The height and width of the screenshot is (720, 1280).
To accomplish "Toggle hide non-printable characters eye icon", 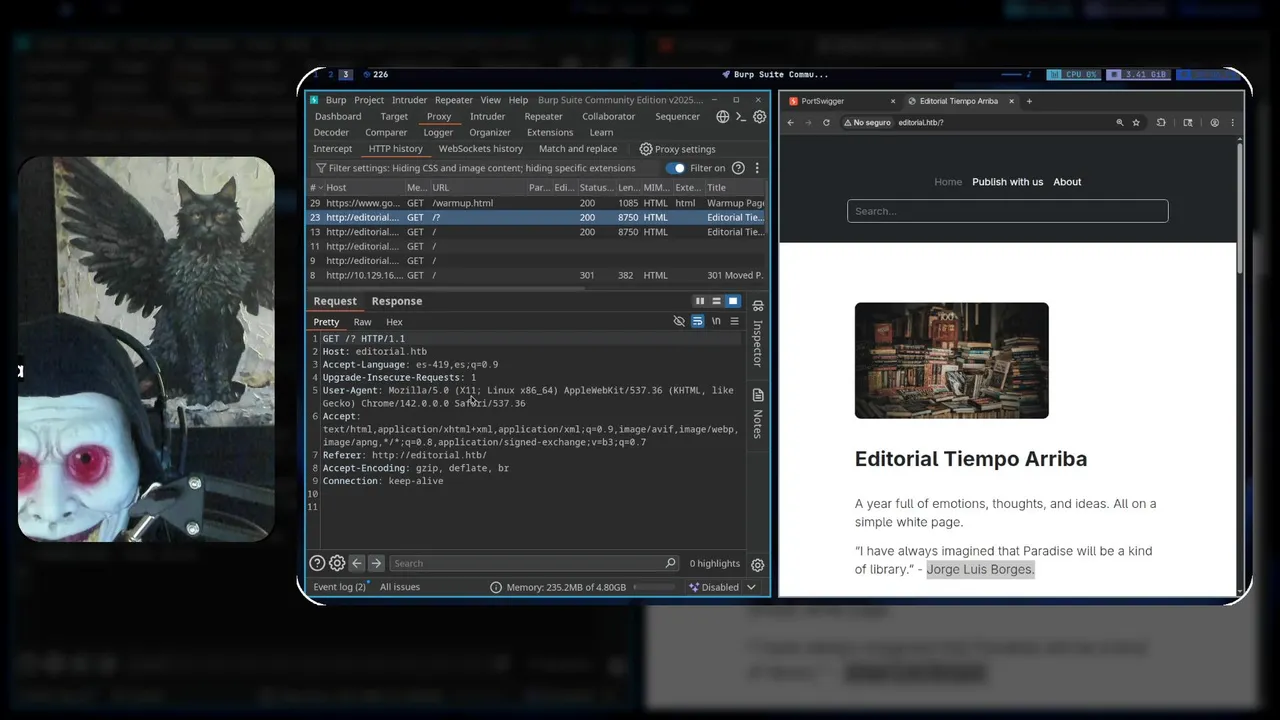I will 679,321.
